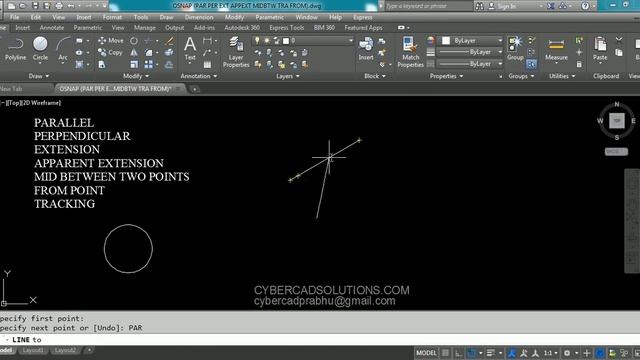
Task: Expand the Layers panel
Action: coord(288,76)
